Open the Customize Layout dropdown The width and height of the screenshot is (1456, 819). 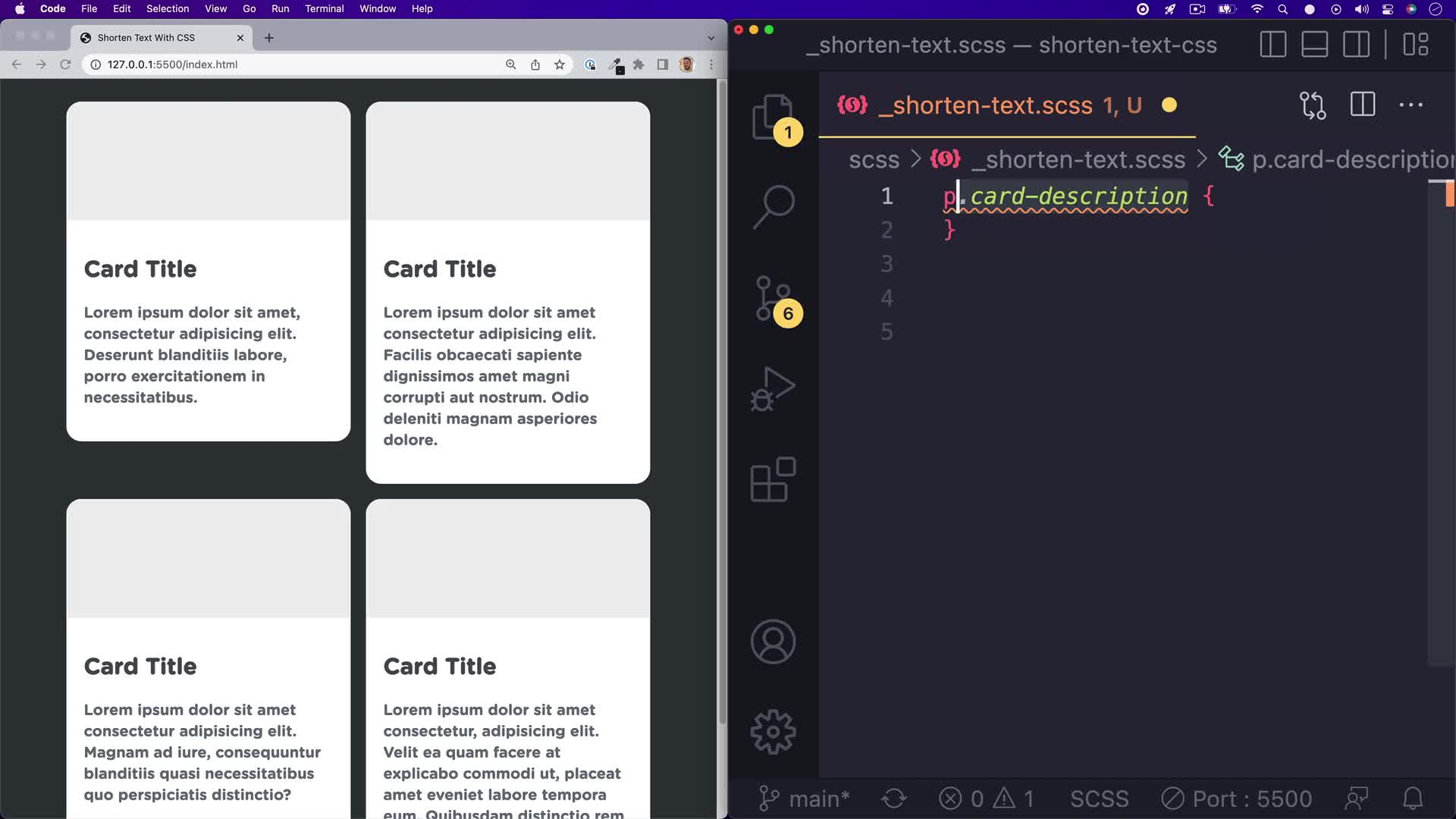pyautogui.click(x=1417, y=44)
